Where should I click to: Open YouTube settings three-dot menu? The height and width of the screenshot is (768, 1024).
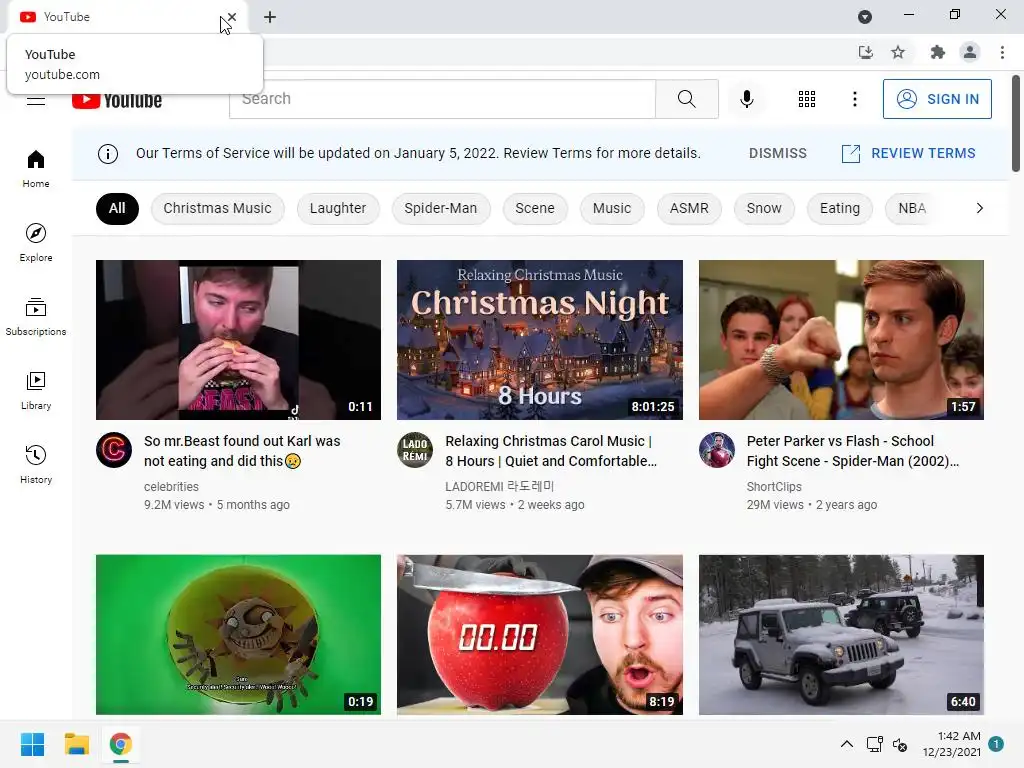click(854, 99)
